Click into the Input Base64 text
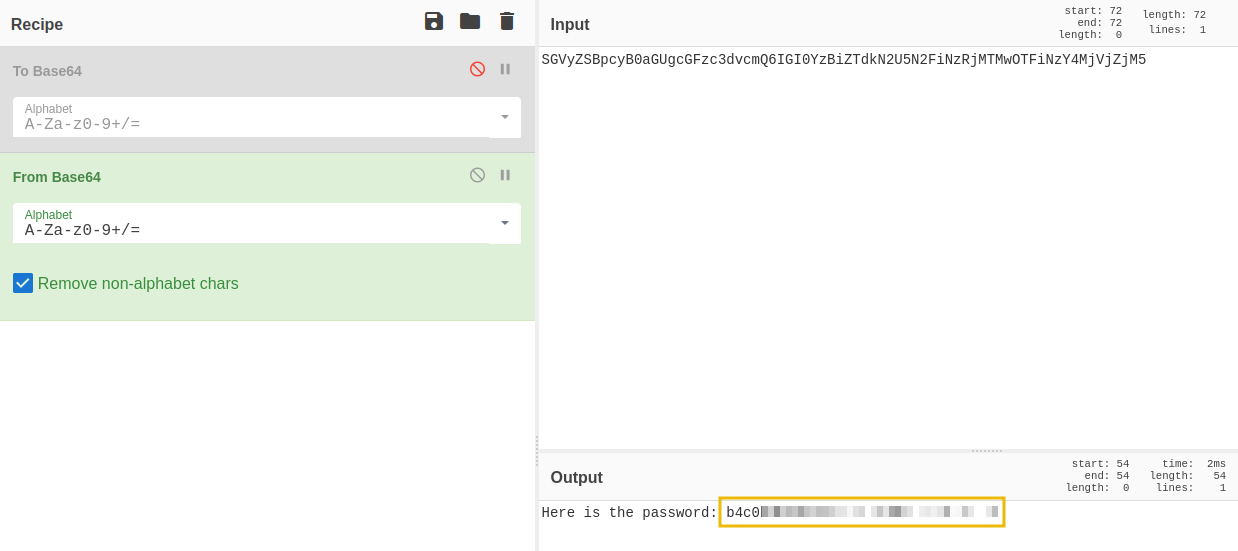This screenshot has width=1238, height=551. 843,60
